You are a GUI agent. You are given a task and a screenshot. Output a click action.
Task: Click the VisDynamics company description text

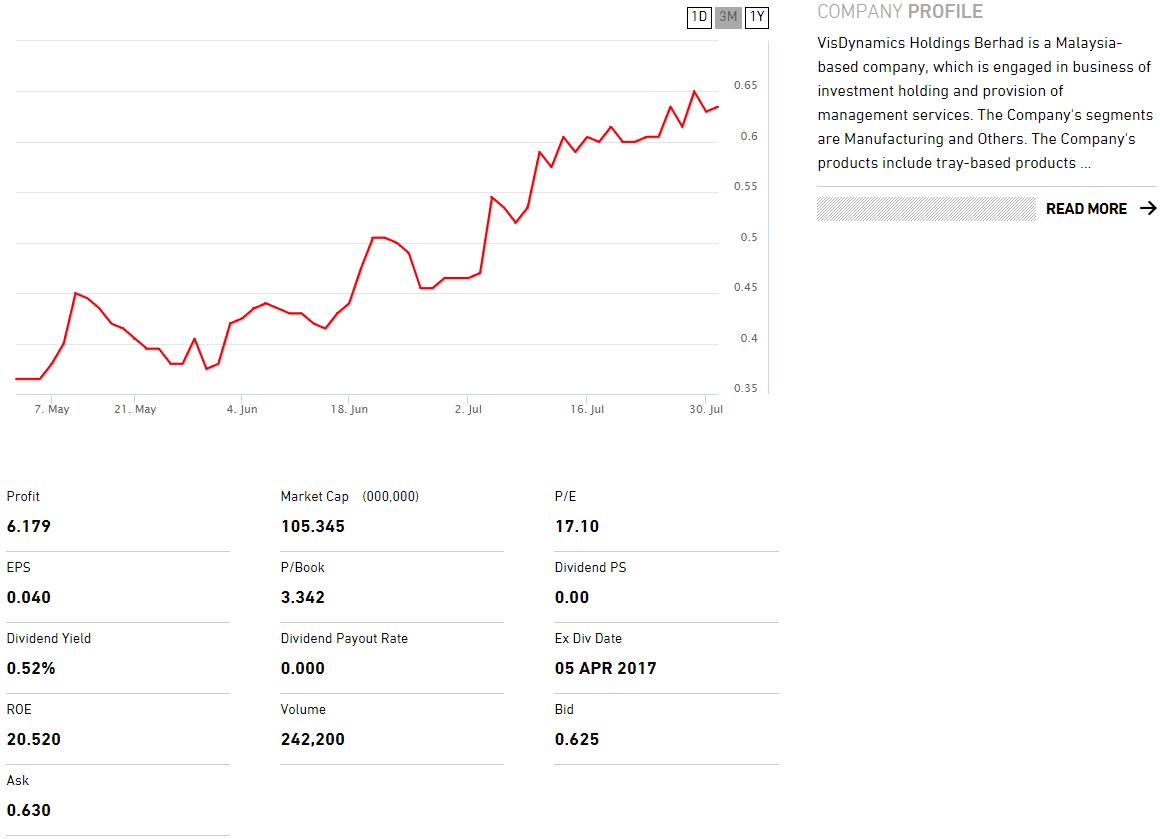[984, 103]
